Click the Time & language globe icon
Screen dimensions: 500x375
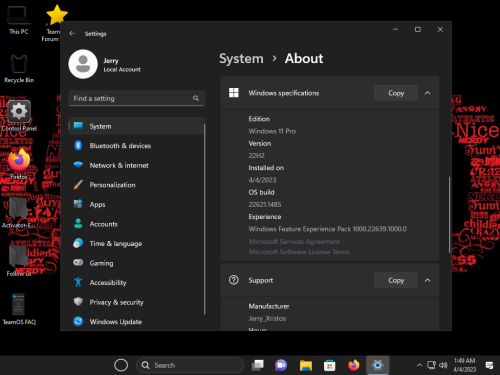(x=78, y=243)
